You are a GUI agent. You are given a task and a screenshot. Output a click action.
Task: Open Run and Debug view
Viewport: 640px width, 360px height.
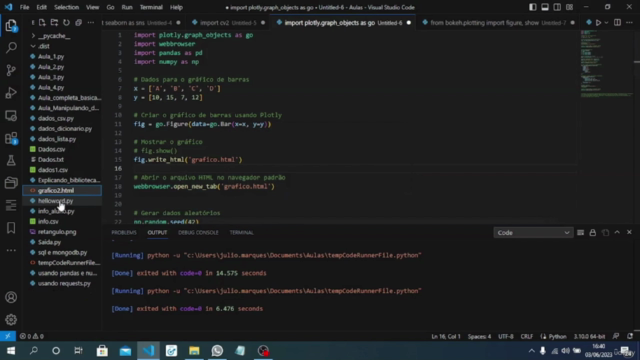click(x=11, y=93)
